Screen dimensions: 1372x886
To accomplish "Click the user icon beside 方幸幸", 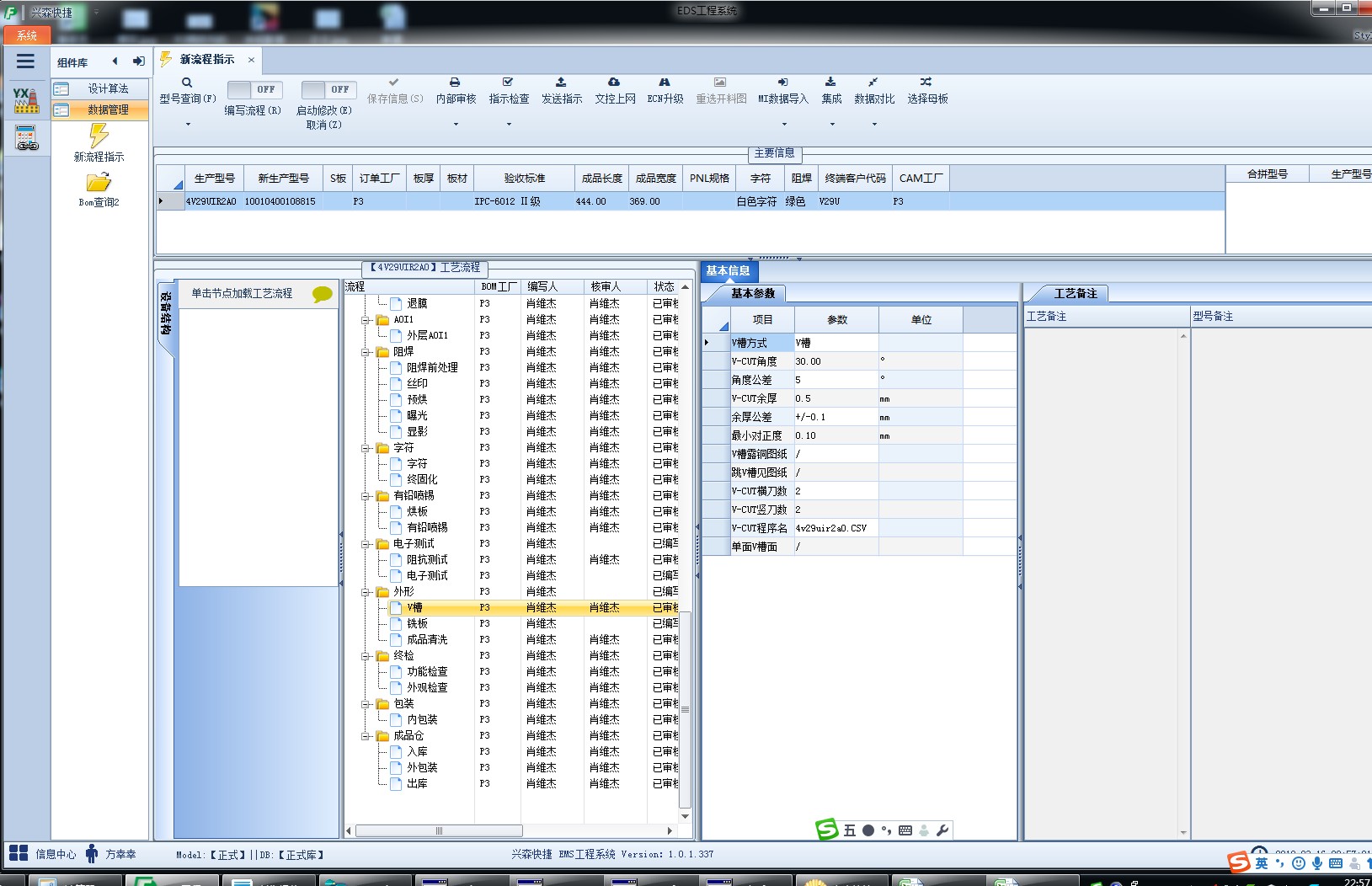I will coord(92,853).
